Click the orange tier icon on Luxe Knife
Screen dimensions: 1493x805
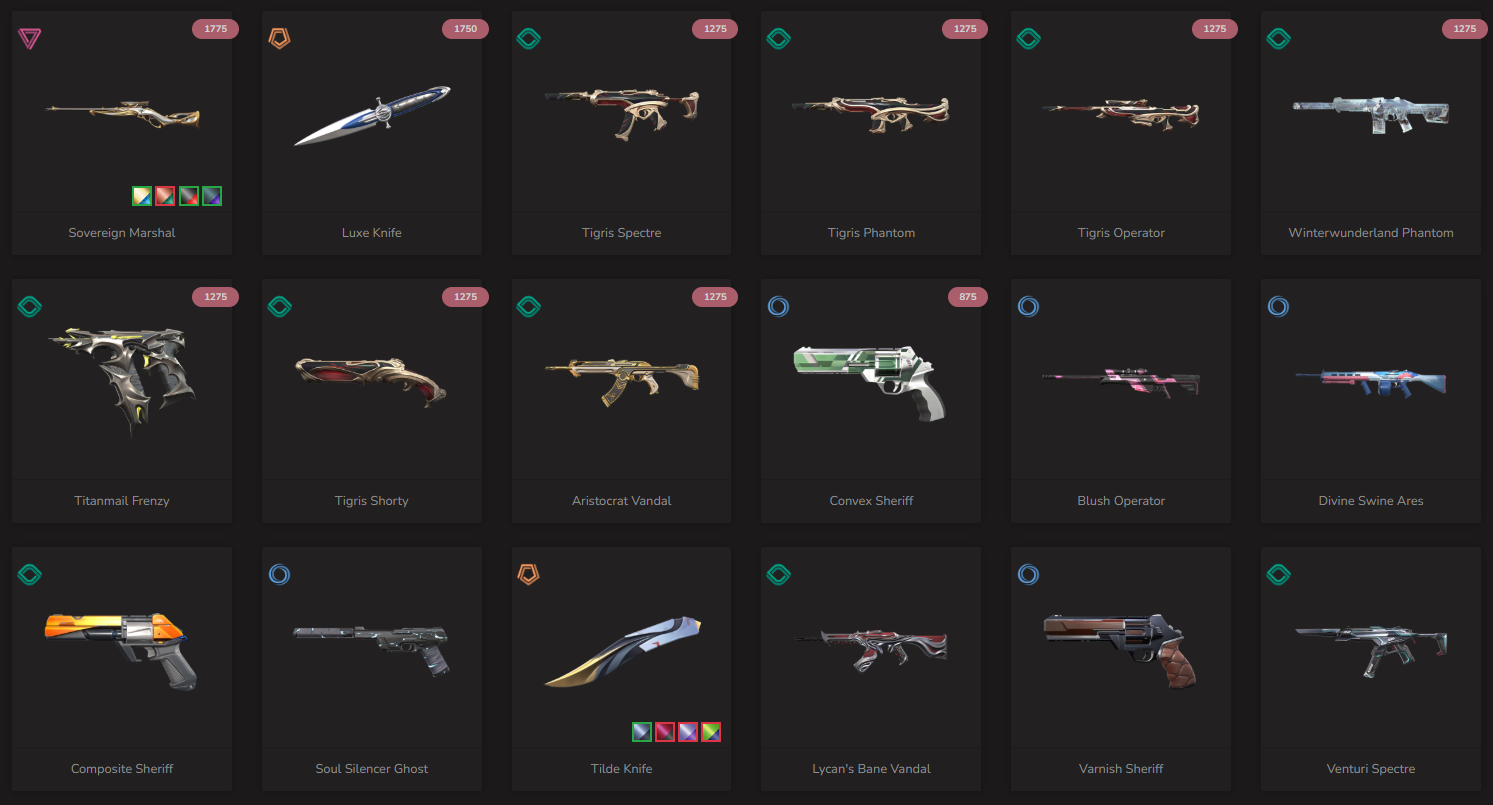[279, 39]
